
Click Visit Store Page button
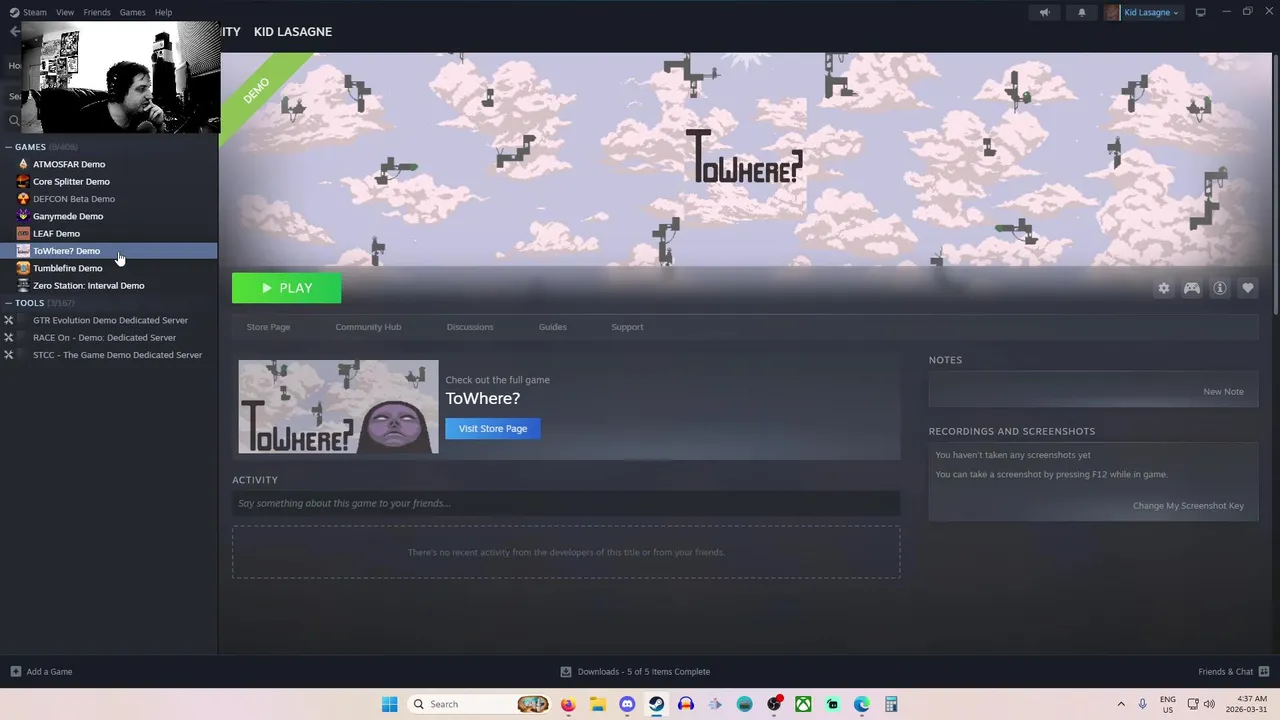point(493,428)
